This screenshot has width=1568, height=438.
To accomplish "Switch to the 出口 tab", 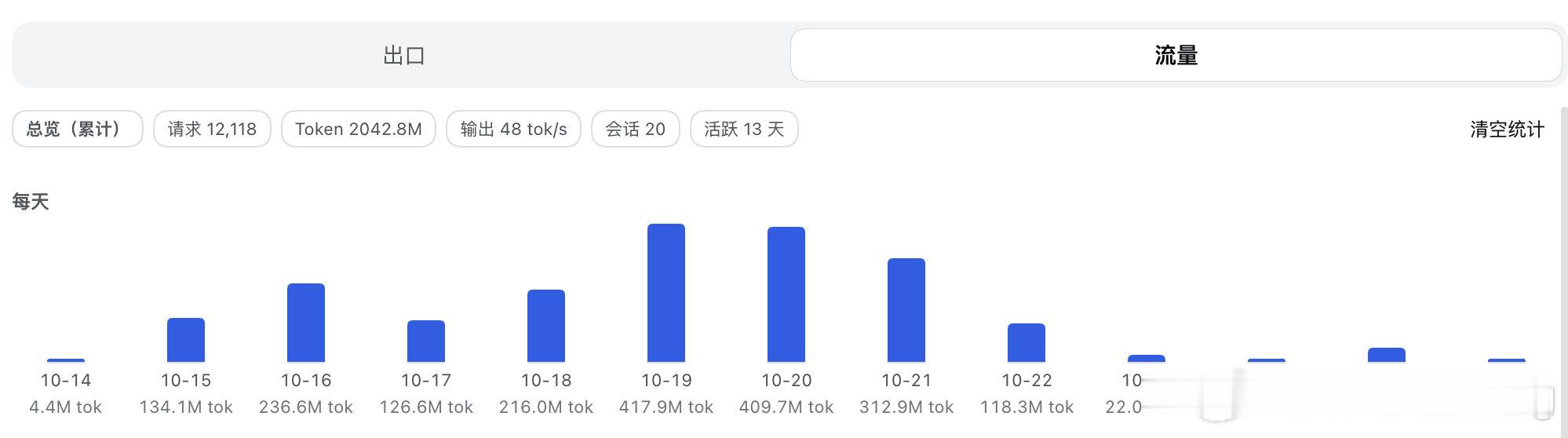I will coord(403,55).
